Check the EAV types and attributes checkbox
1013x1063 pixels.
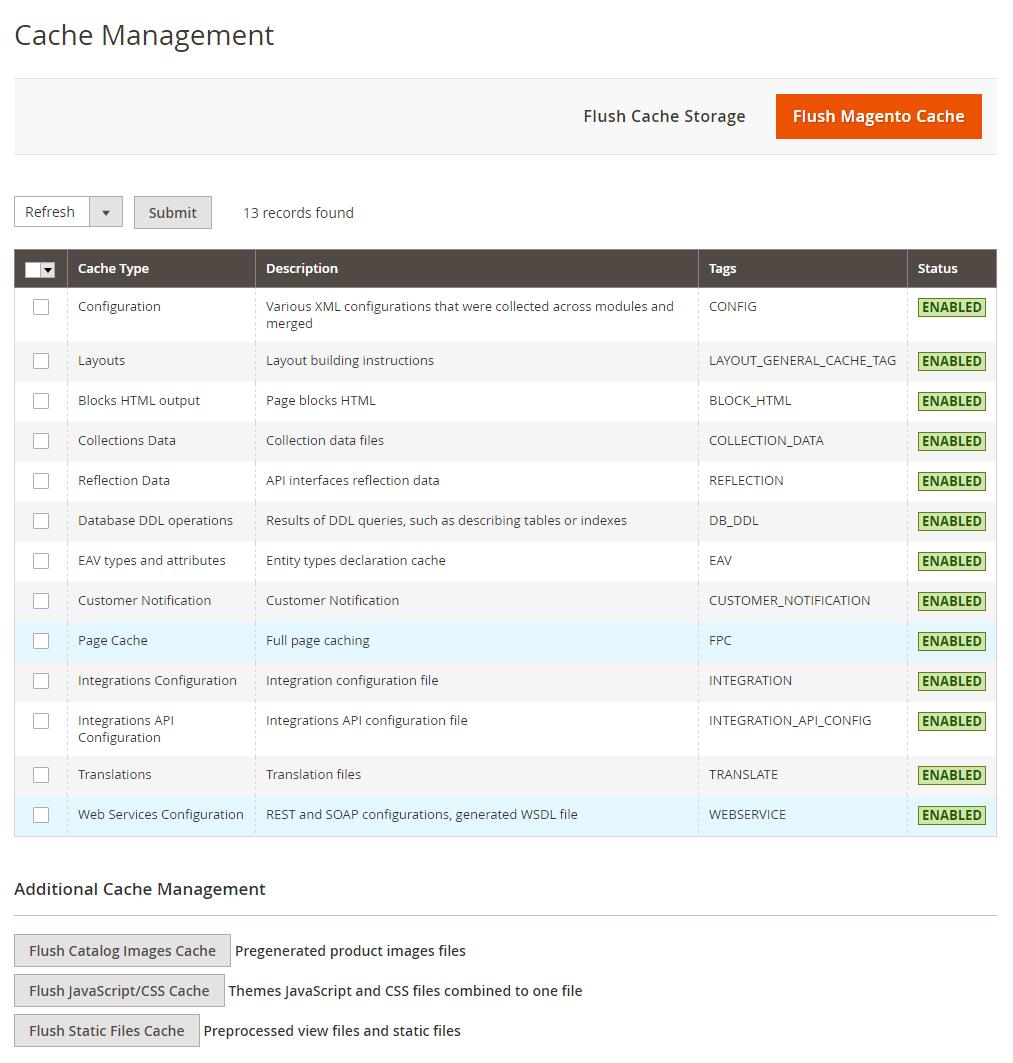[41, 561]
